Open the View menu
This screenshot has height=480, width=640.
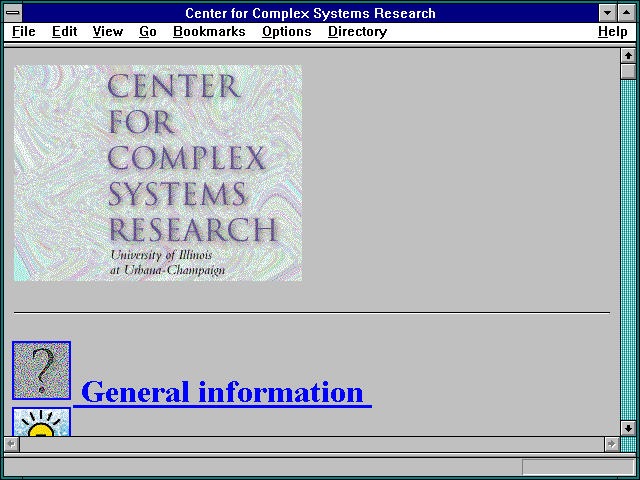pyautogui.click(x=108, y=32)
